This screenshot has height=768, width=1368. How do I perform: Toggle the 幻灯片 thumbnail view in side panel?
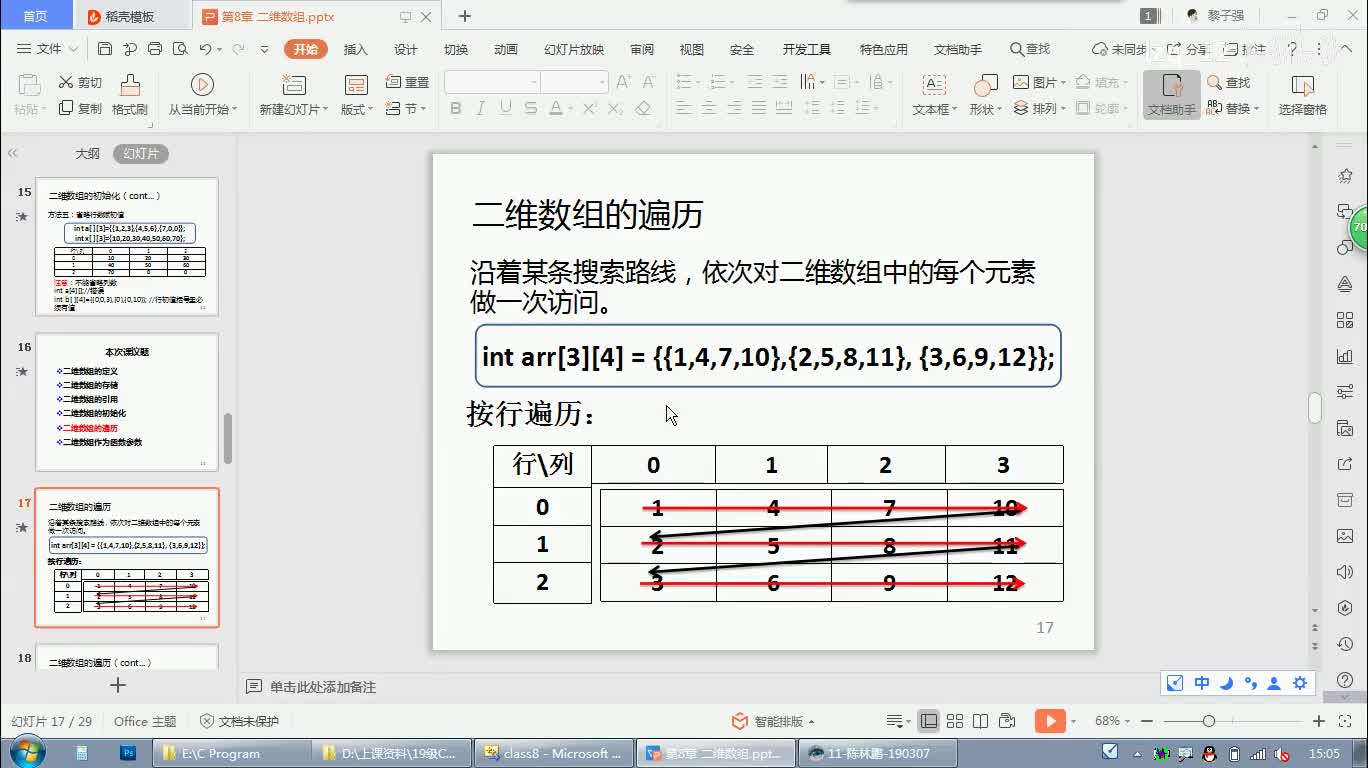pyautogui.click(x=141, y=154)
